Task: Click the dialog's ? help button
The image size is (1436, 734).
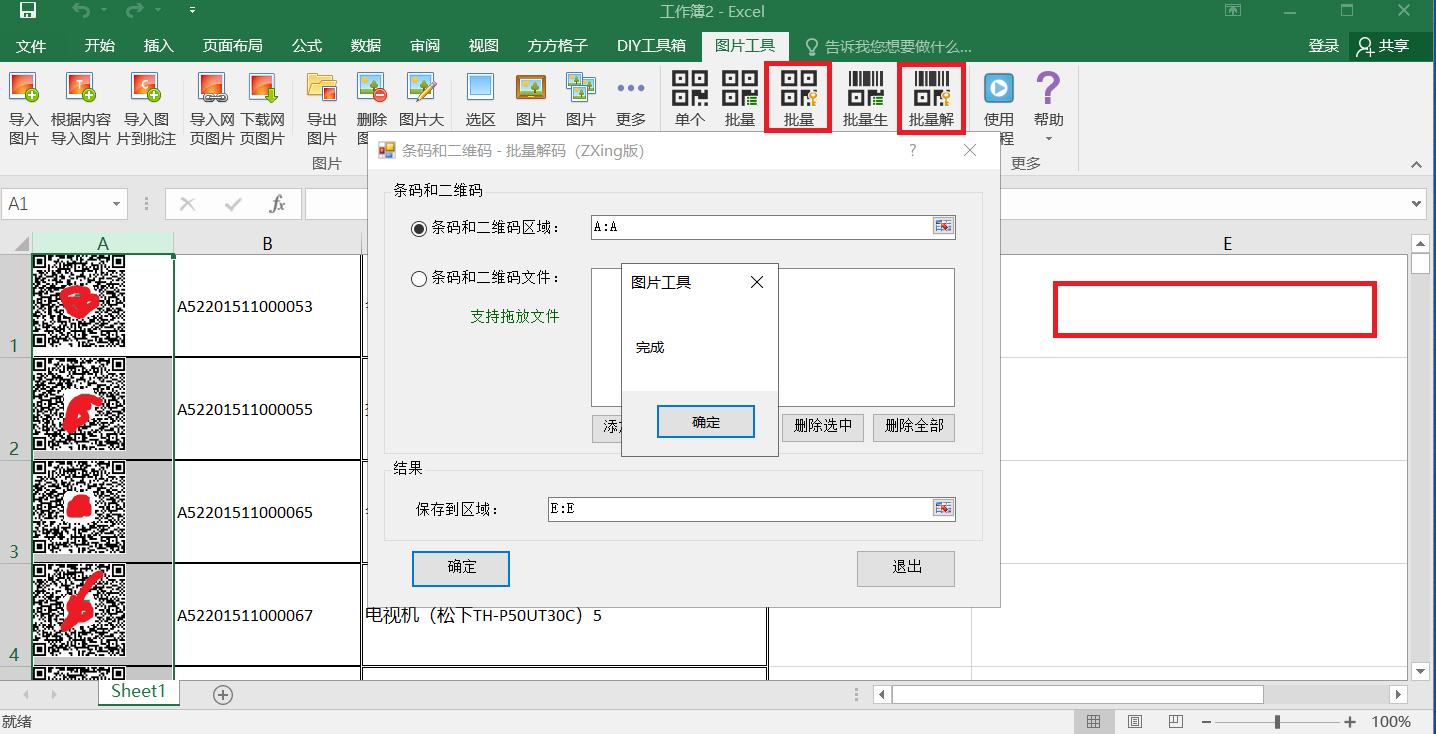Action: [x=912, y=150]
